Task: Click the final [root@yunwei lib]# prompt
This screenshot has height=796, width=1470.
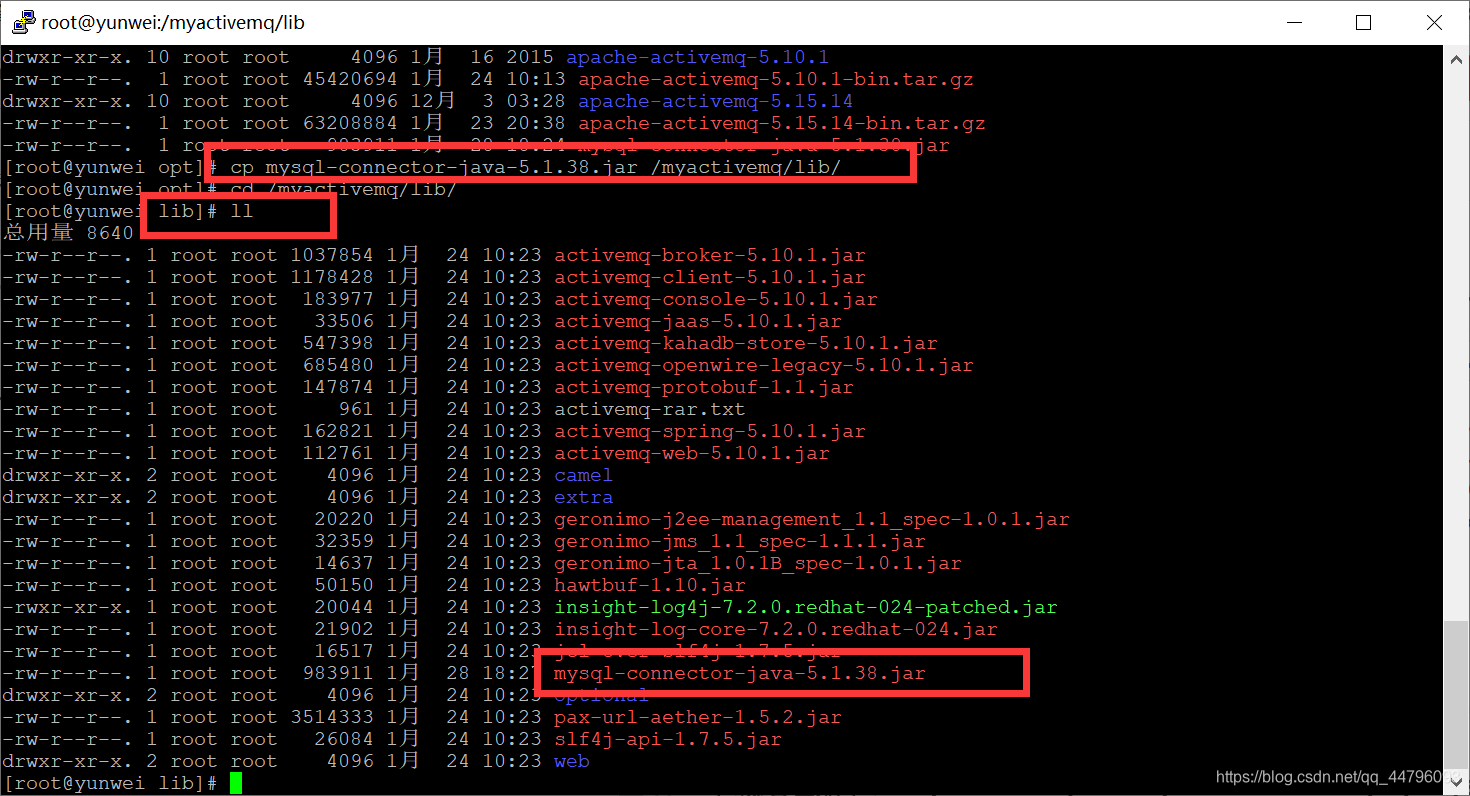Action: tap(110, 783)
